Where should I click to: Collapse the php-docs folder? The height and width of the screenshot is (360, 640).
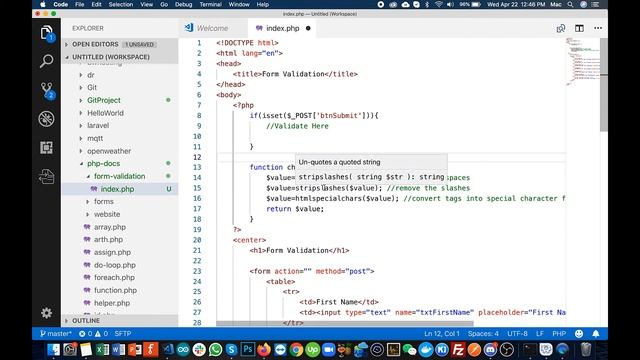tap(103, 163)
